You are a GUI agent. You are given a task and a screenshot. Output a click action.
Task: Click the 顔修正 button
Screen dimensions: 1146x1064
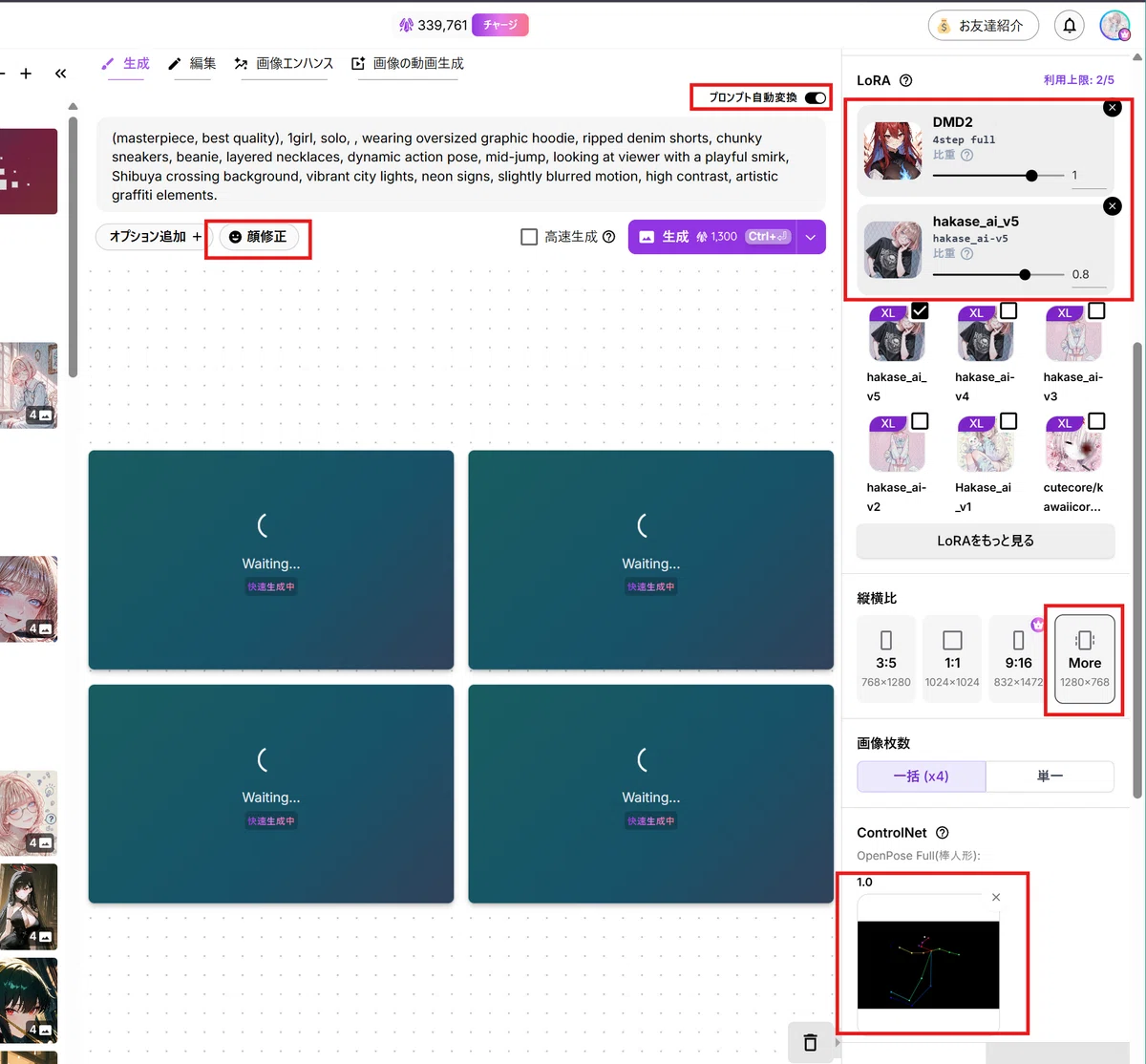(x=258, y=237)
